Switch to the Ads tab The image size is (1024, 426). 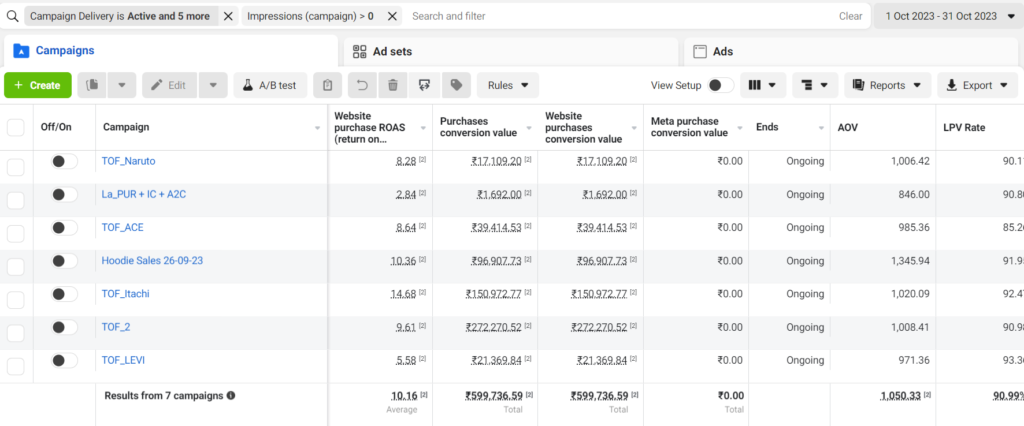coord(852,51)
